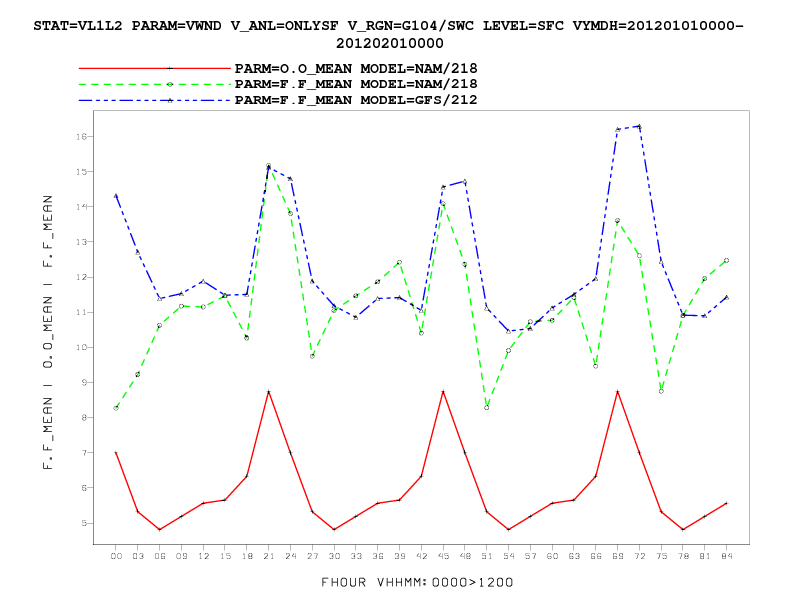Click x-axis forecast hour label 24
Viewport: 792px width, 612px height.
(290, 556)
